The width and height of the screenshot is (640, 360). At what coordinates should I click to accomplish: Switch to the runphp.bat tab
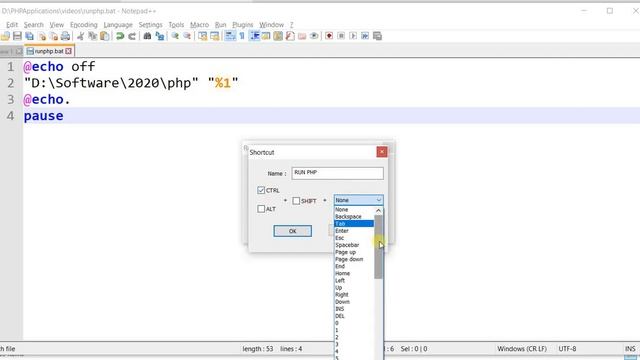(49, 51)
